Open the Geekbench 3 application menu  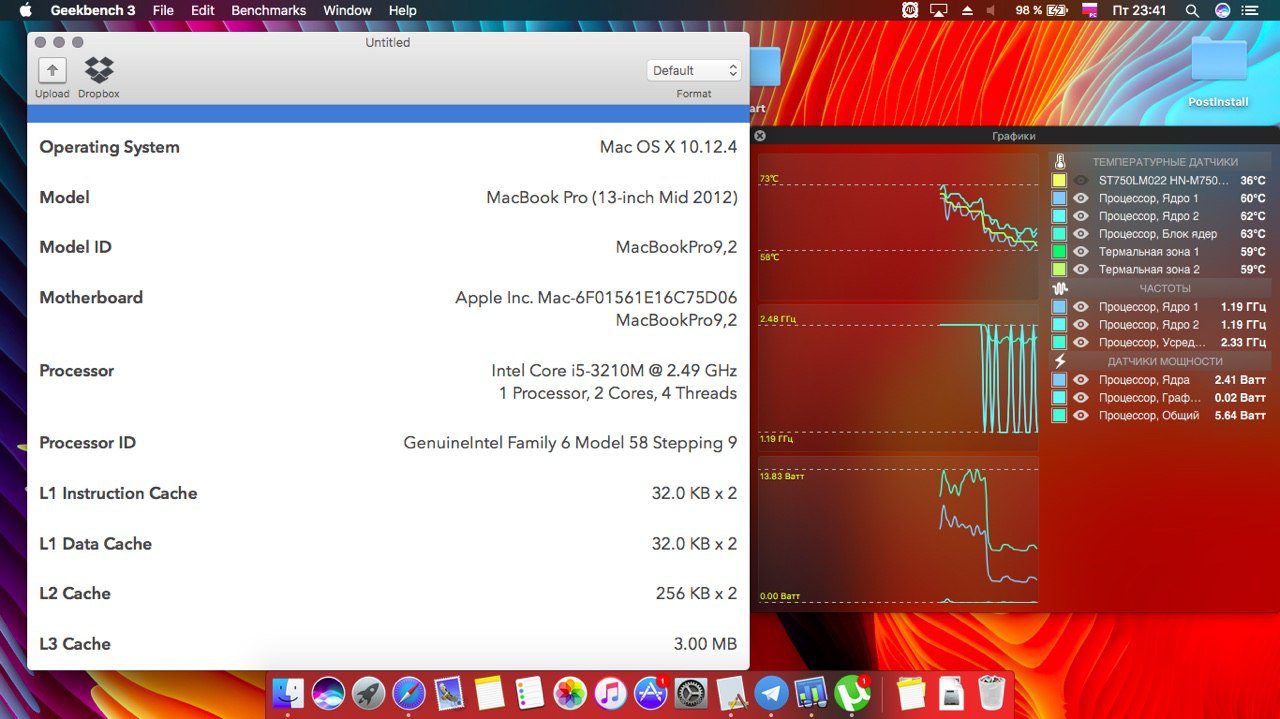click(x=93, y=10)
